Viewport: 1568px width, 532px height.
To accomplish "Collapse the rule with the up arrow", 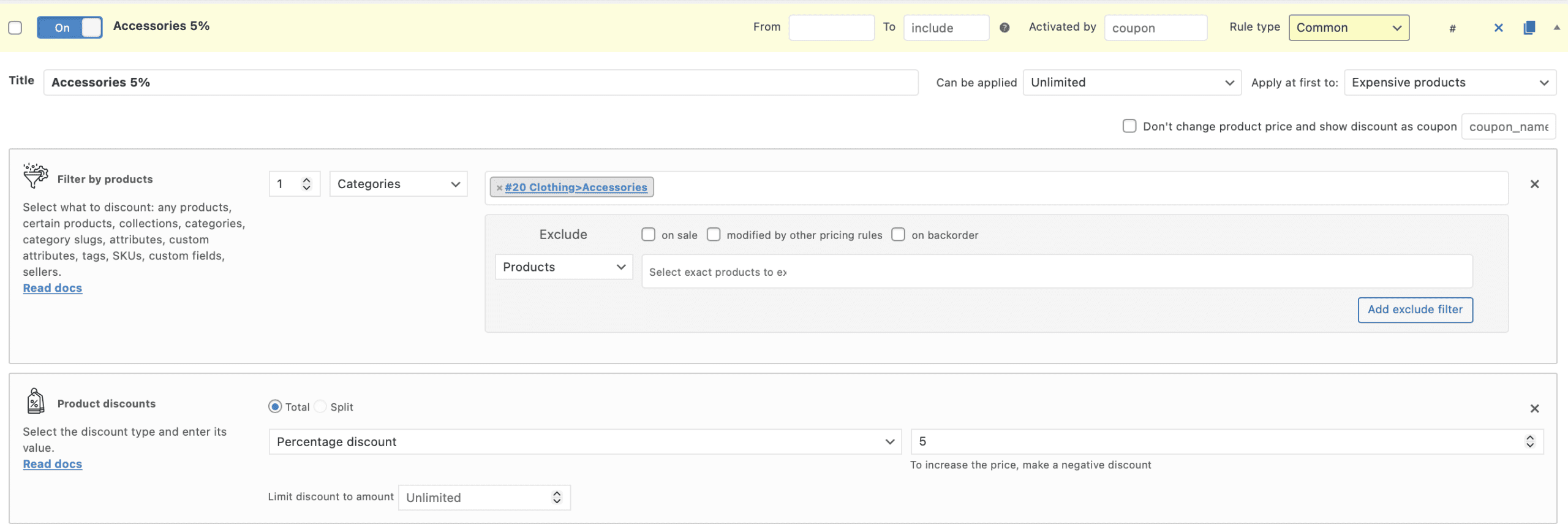I will [x=1556, y=28].
